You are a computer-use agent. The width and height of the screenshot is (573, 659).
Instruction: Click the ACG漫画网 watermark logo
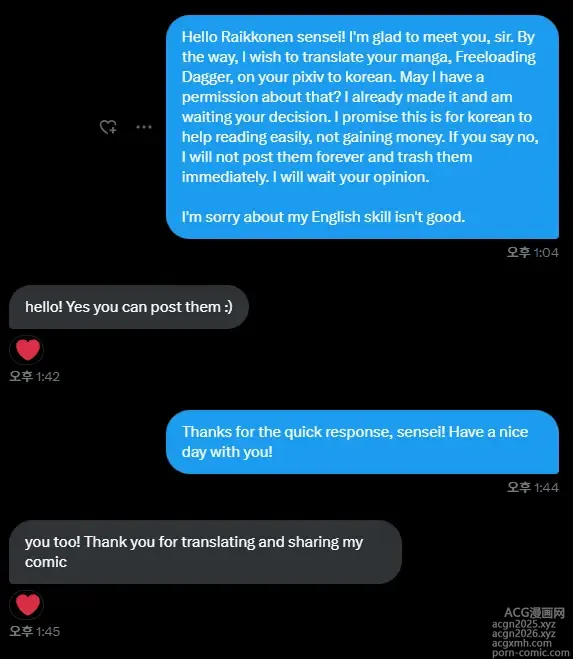[534, 612]
